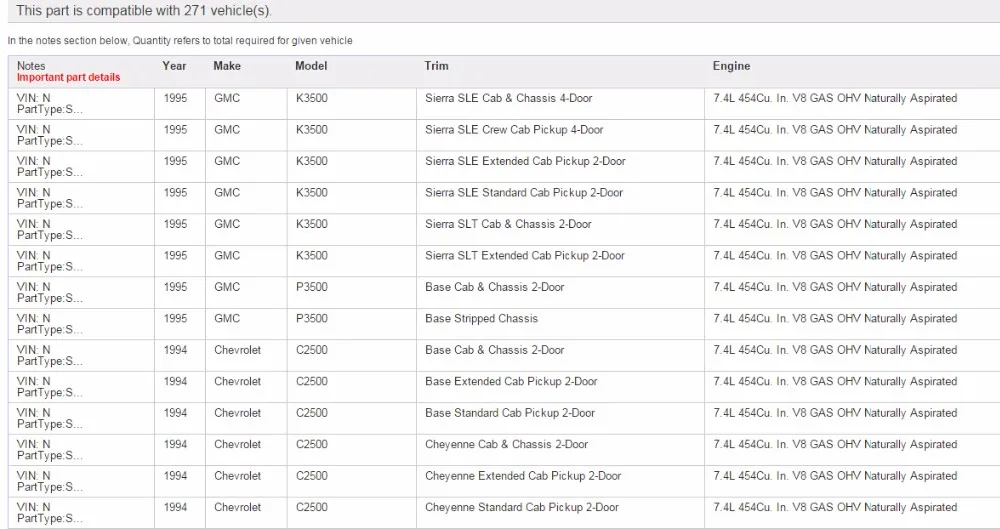
Task: Select Base Standard Cab Pickup 2-Door trim
Action: [x=510, y=413]
